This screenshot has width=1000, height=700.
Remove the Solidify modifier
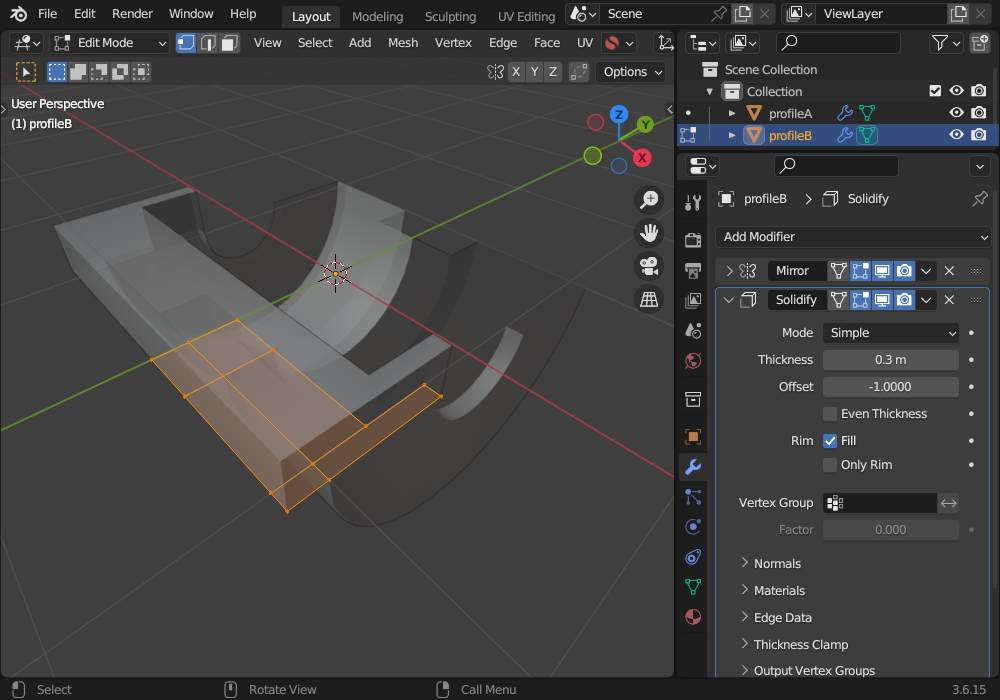pos(949,300)
